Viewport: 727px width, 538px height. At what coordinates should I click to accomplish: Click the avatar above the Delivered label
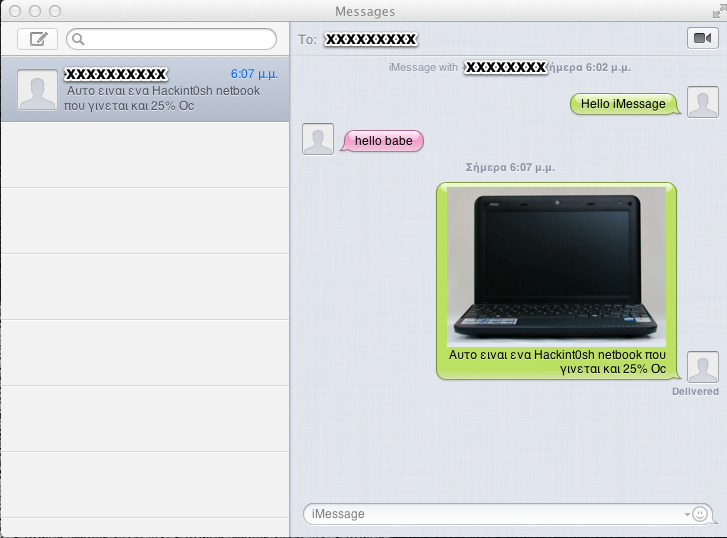(703, 367)
